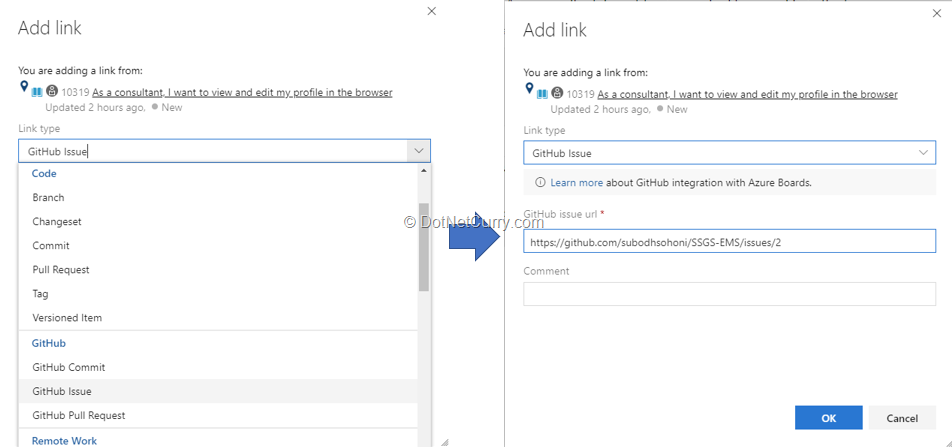This screenshot has width=952, height=447.
Task: Open the Learn more GitHub integration link
Action: (x=577, y=182)
